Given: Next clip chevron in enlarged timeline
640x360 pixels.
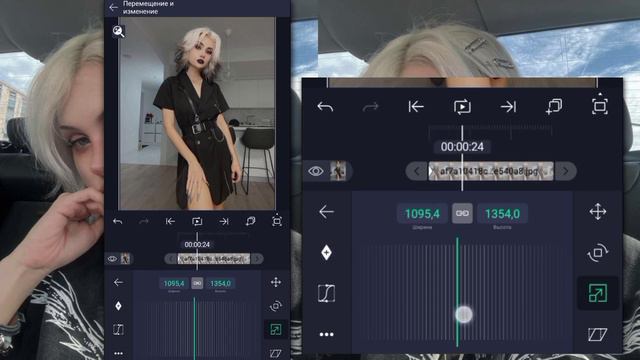Looking at the screenshot, I should point(565,171).
